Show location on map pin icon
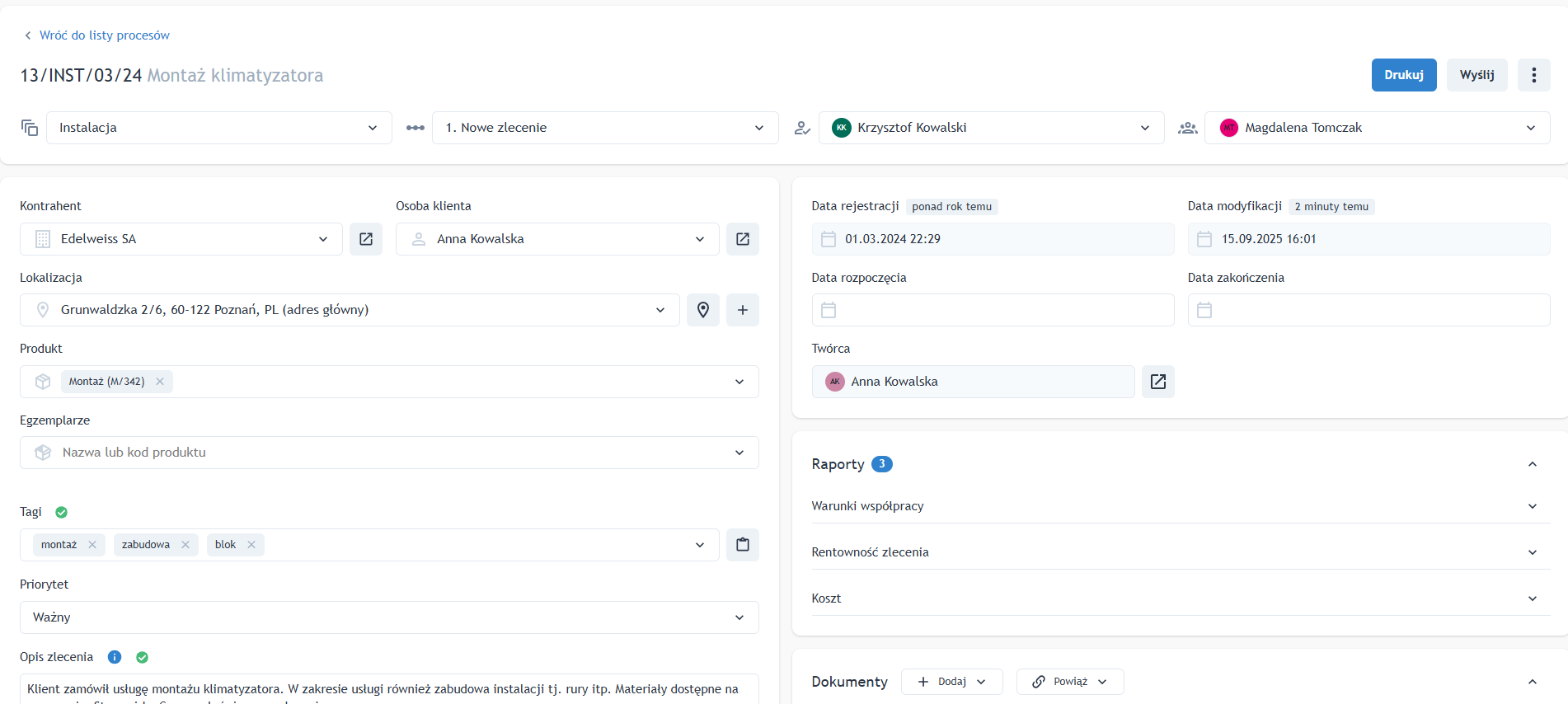Image resolution: width=1568 pixels, height=704 pixels. tap(702, 310)
